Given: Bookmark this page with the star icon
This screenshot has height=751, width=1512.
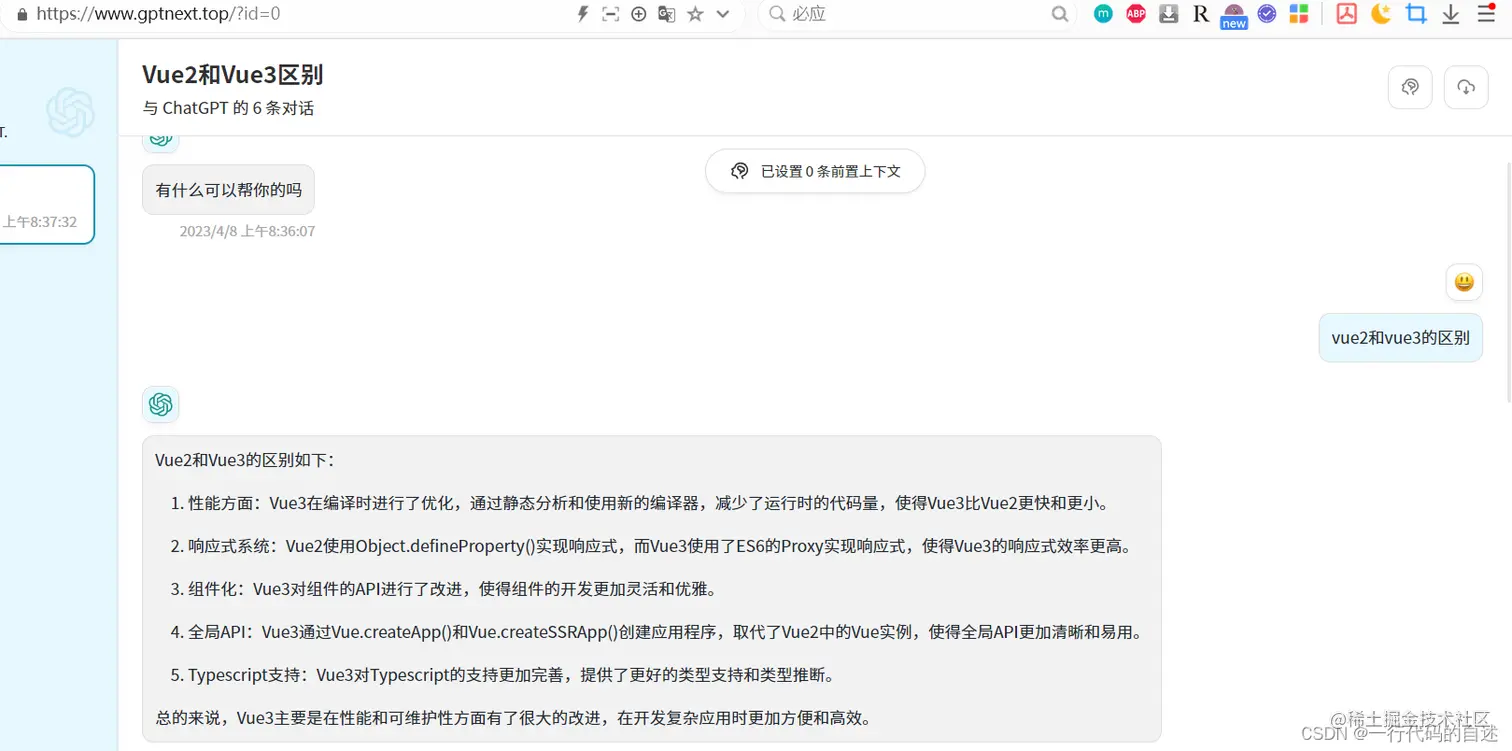Looking at the screenshot, I should 695,14.
